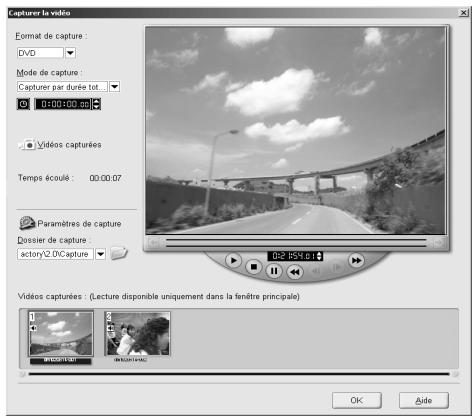Browse capture folder with the folder icon
This screenshot has width=473, height=417.
[119, 253]
